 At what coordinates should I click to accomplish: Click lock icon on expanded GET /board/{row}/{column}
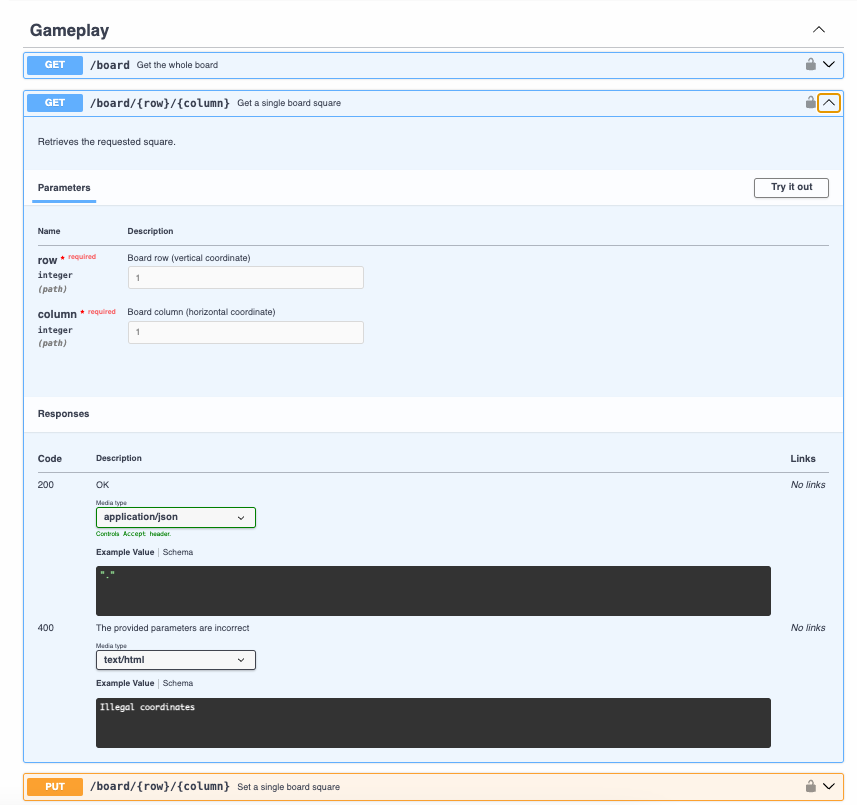click(811, 102)
